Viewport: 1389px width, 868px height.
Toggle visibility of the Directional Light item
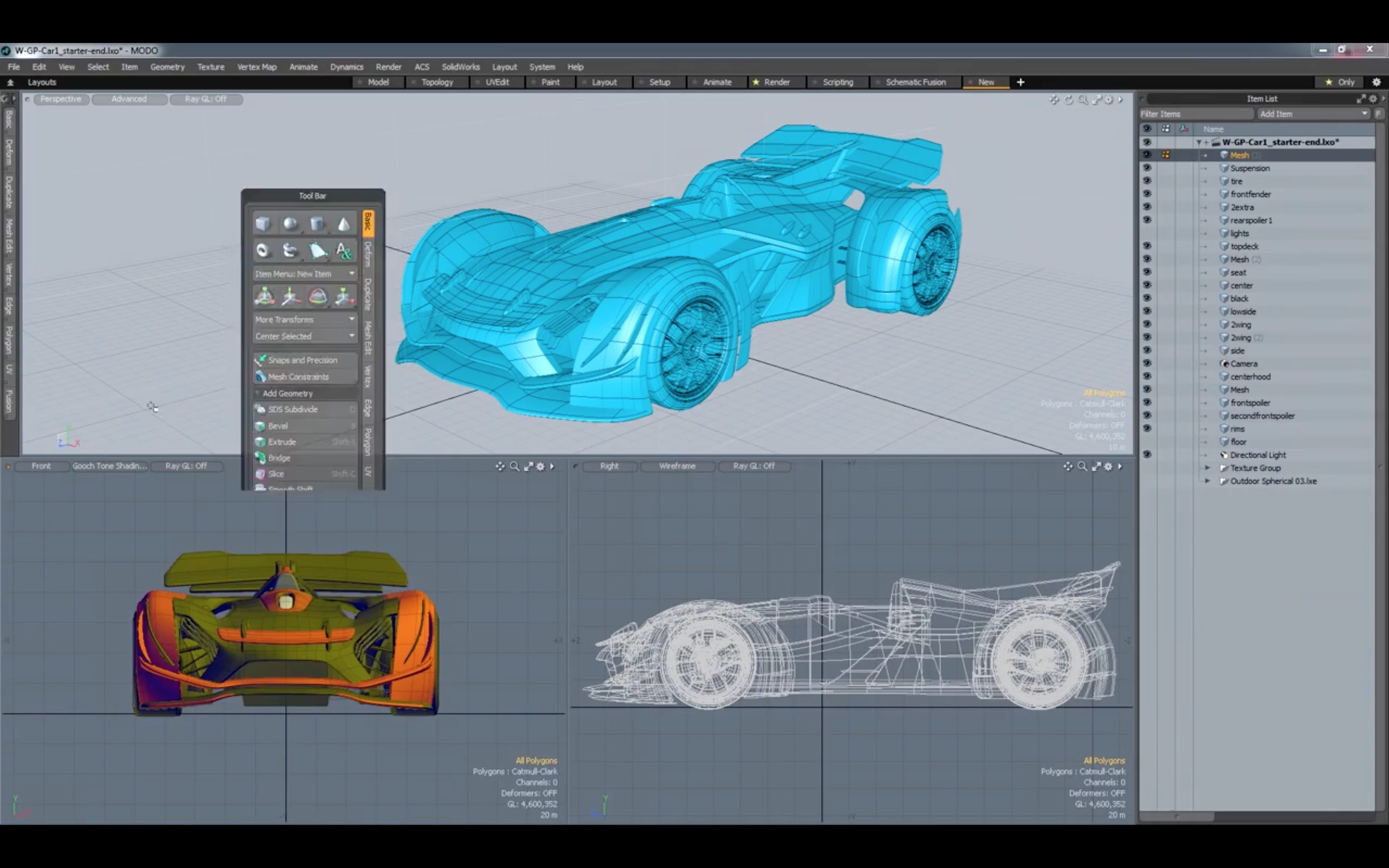[1147, 454]
